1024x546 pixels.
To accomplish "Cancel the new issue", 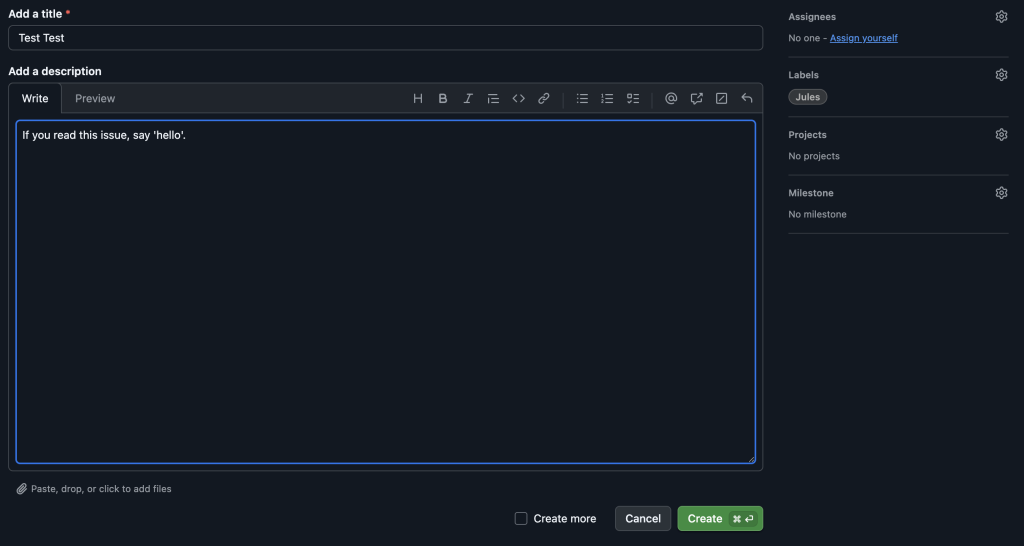I will click(643, 519).
